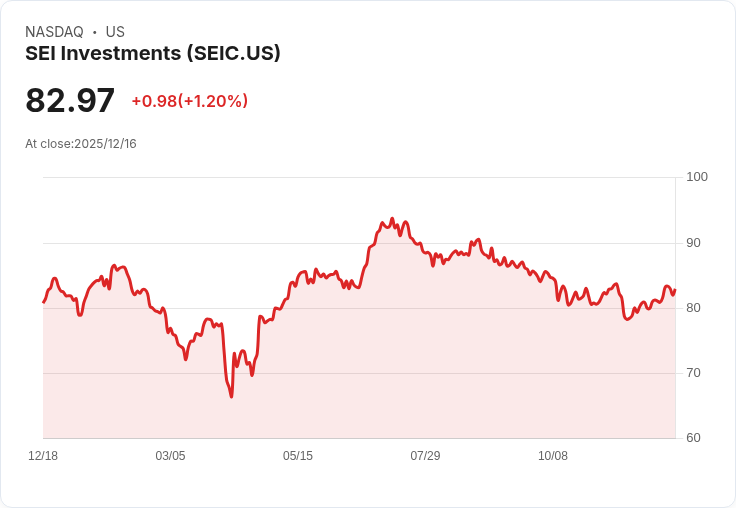Select the 03/05 date on x-axis
Viewport: 736px width, 508px height.
point(170,456)
